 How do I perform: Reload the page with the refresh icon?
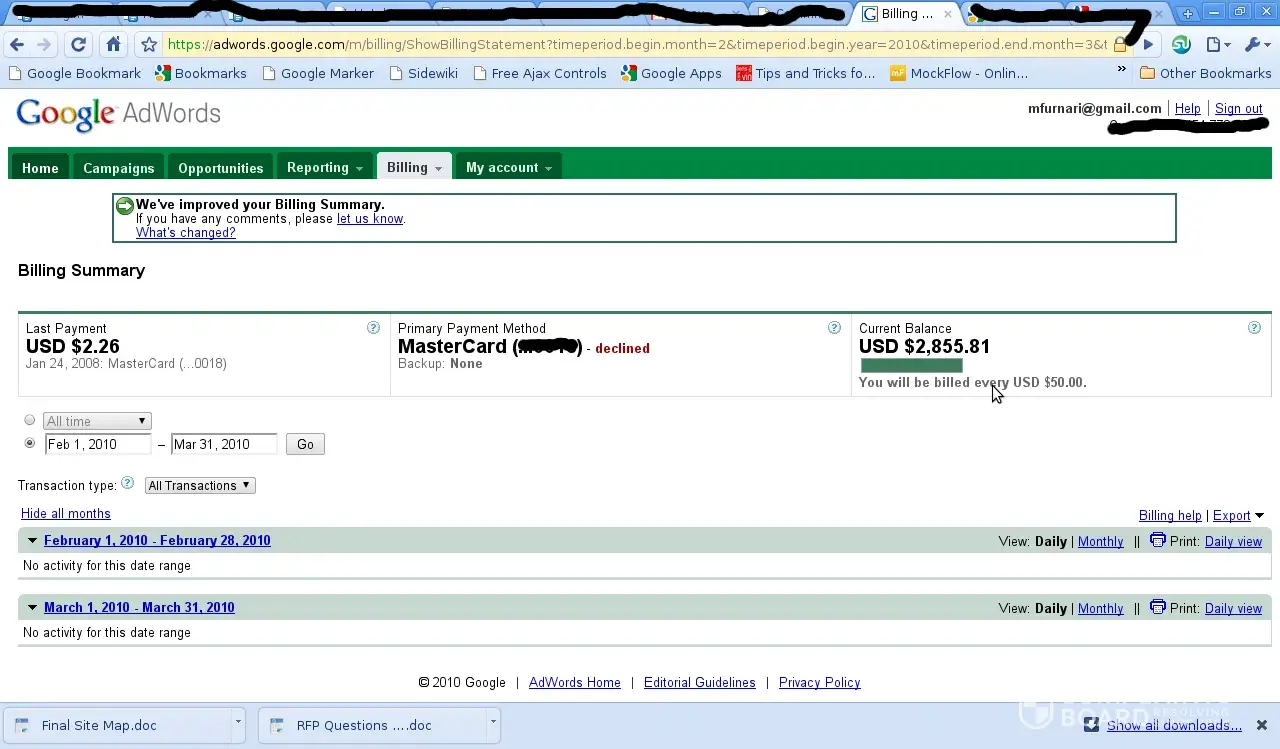click(x=78, y=45)
